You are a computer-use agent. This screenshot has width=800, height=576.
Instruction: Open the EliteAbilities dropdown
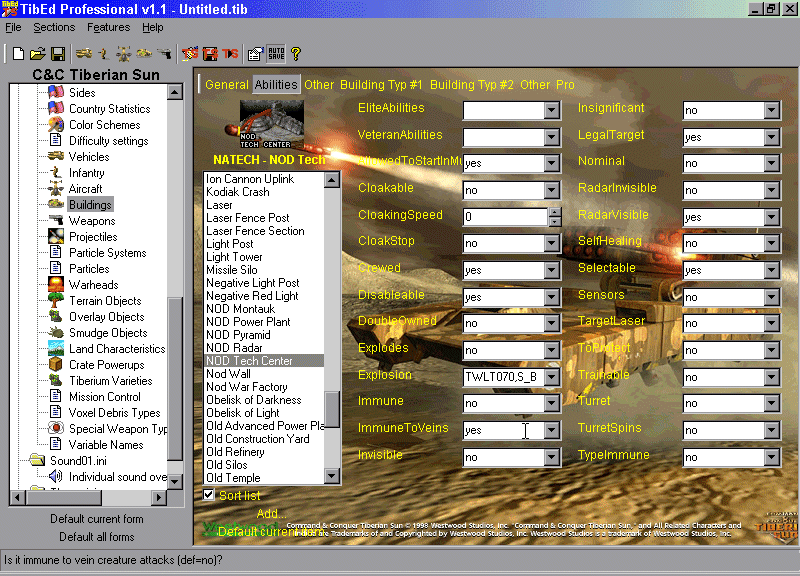(x=552, y=110)
